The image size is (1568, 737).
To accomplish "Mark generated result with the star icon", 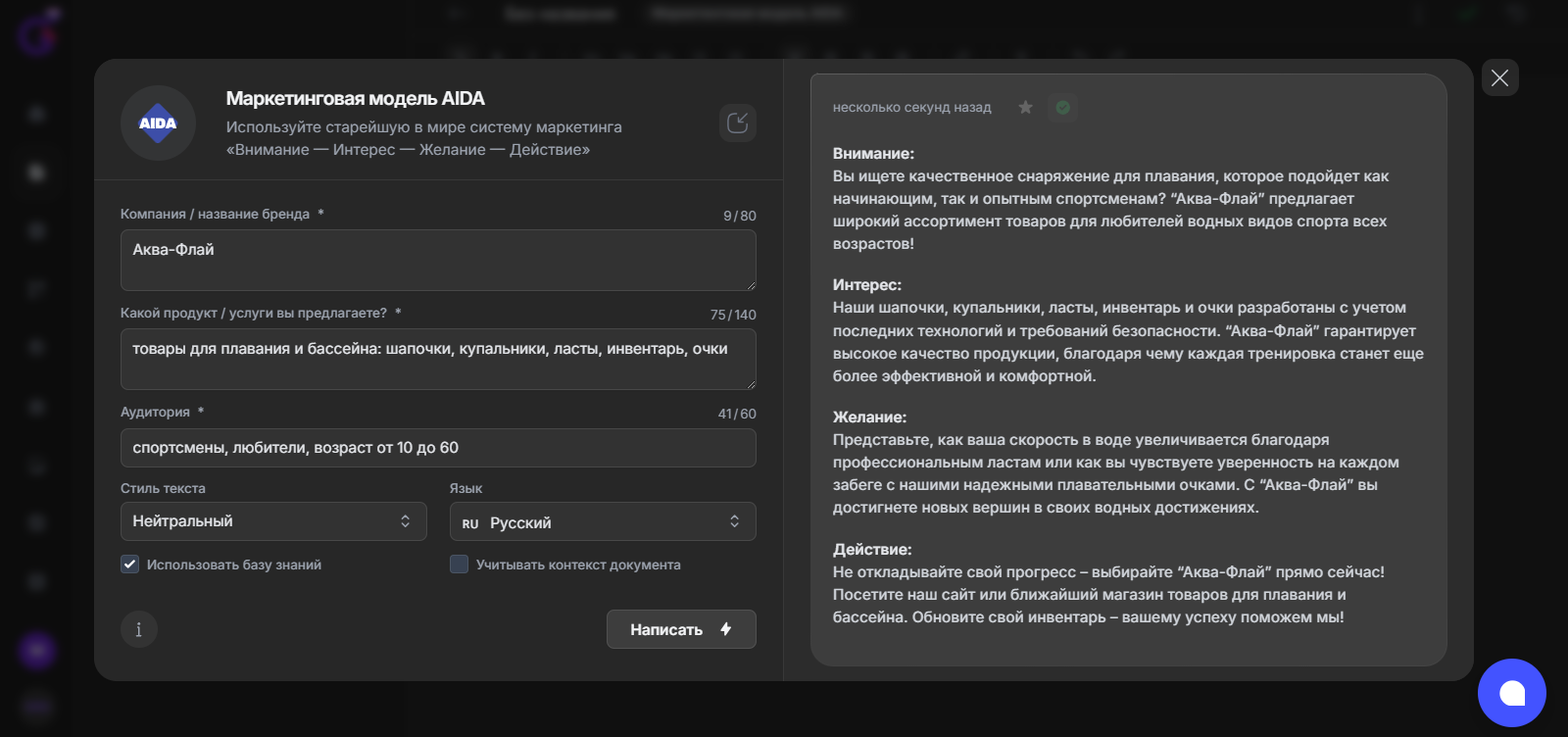I will click(x=1025, y=107).
